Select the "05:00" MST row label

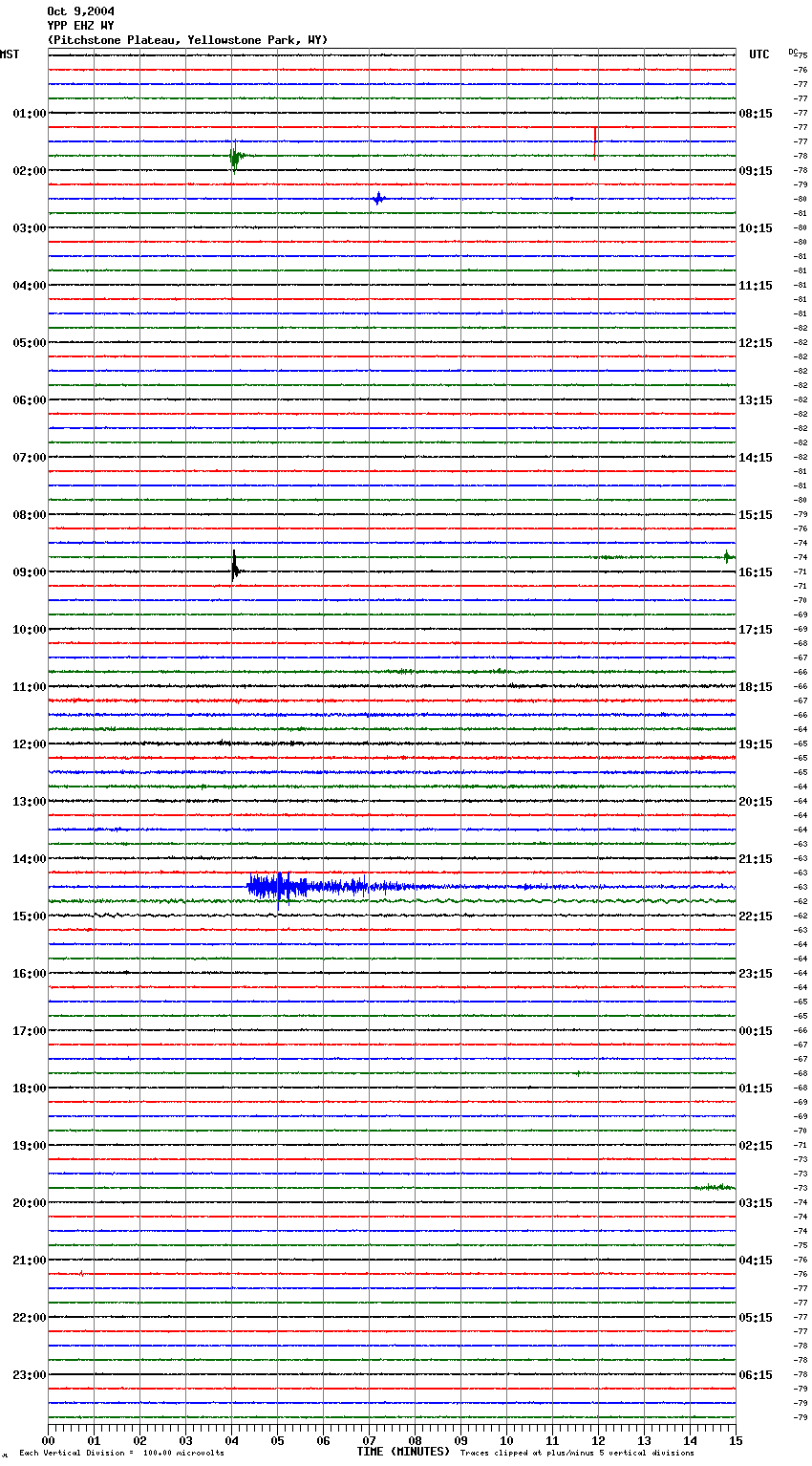tap(30, 343)
